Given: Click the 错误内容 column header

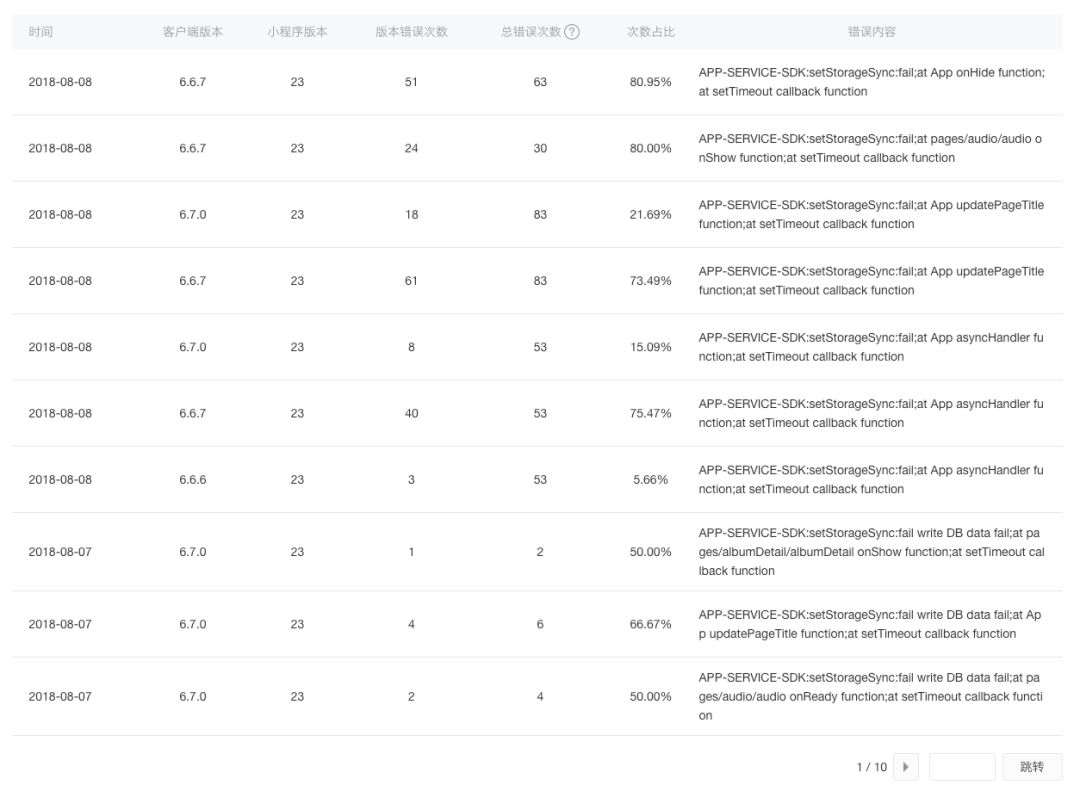Looking at the screenshot, I should pyautogui.click(x=872, y=32).
